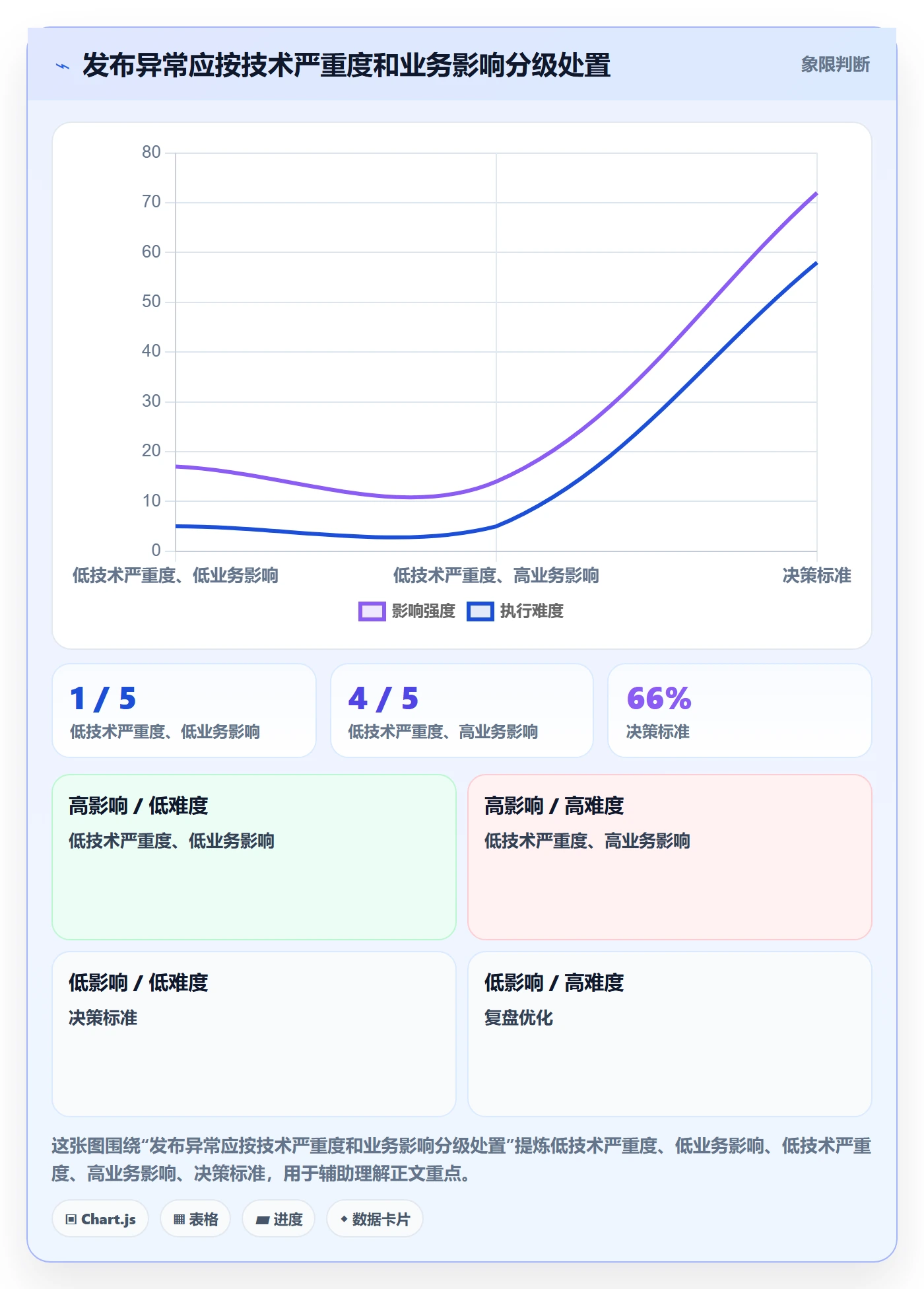Screen dimensions: 924x1289
Task: Select the 高影响 / 低难度 quadrant
Action: 254,857
